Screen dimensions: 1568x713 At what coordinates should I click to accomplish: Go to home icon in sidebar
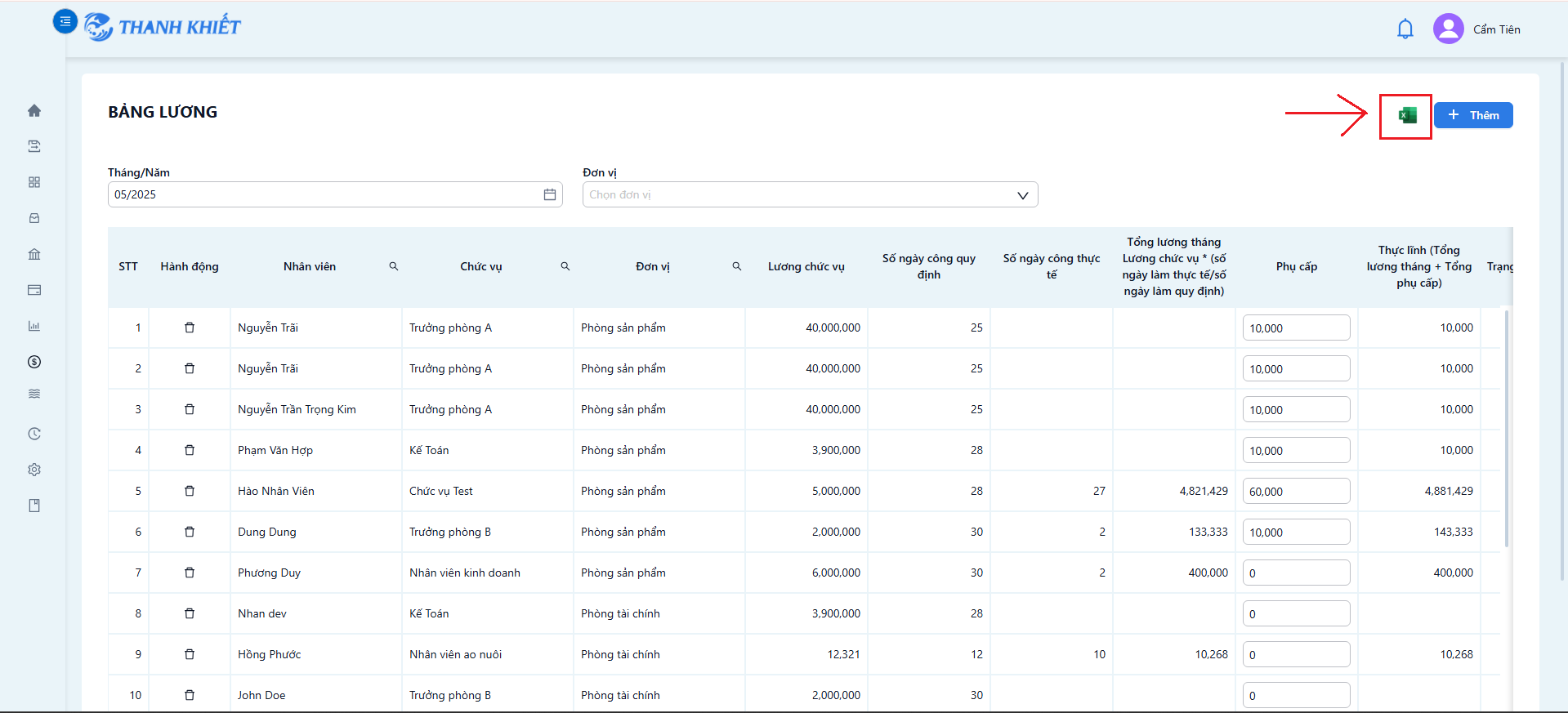(x=34, y=110)
